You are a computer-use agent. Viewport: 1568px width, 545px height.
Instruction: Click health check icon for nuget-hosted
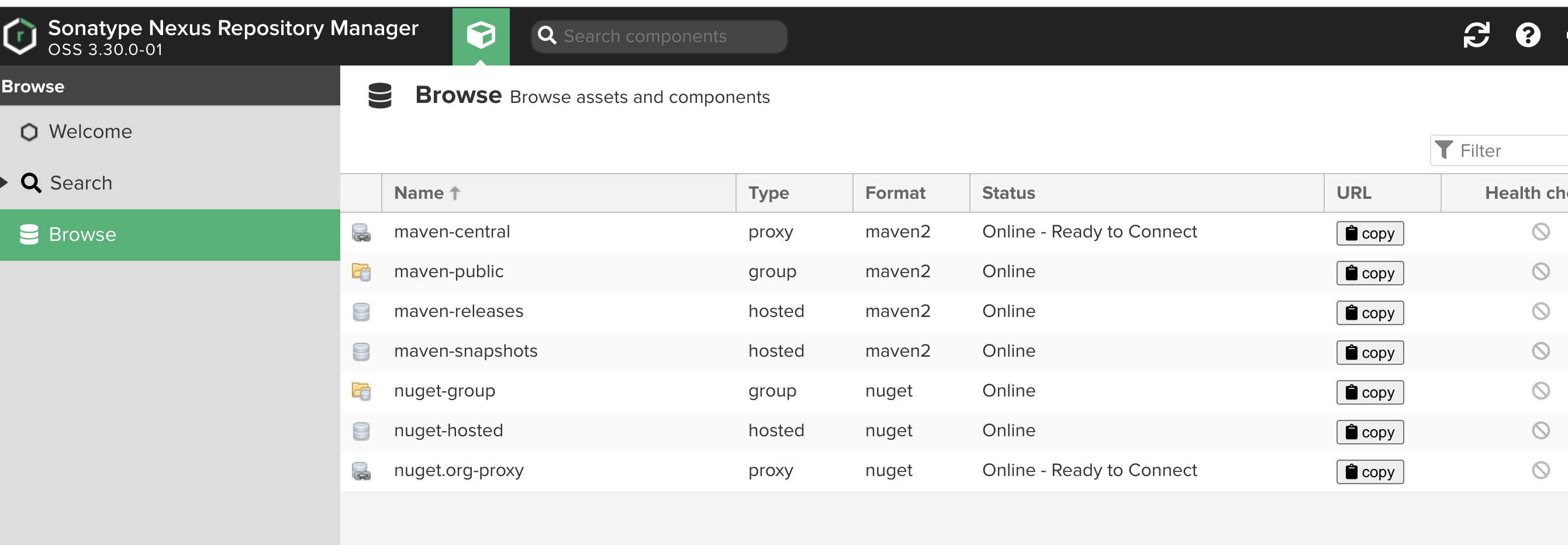coord(1541,430)
